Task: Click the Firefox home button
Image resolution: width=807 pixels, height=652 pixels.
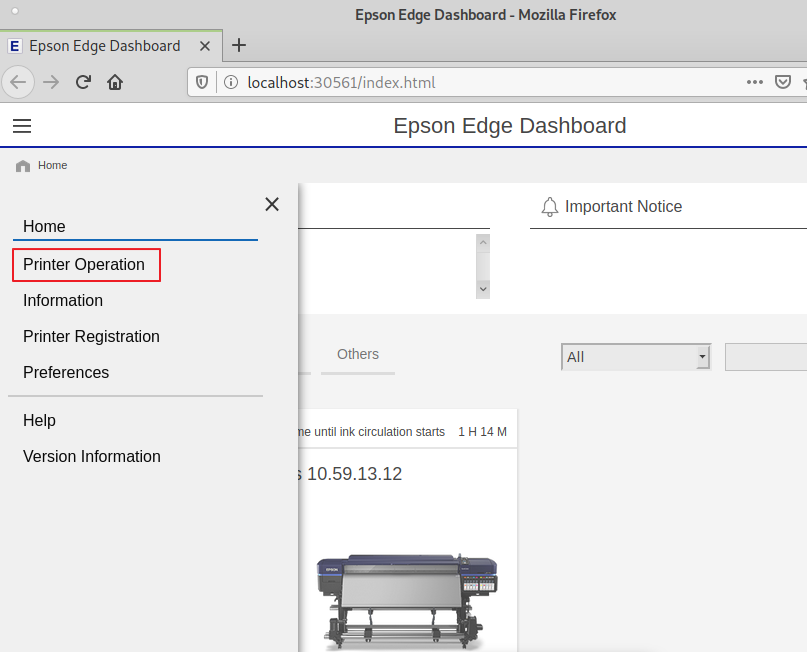Action: coord(115,82)
